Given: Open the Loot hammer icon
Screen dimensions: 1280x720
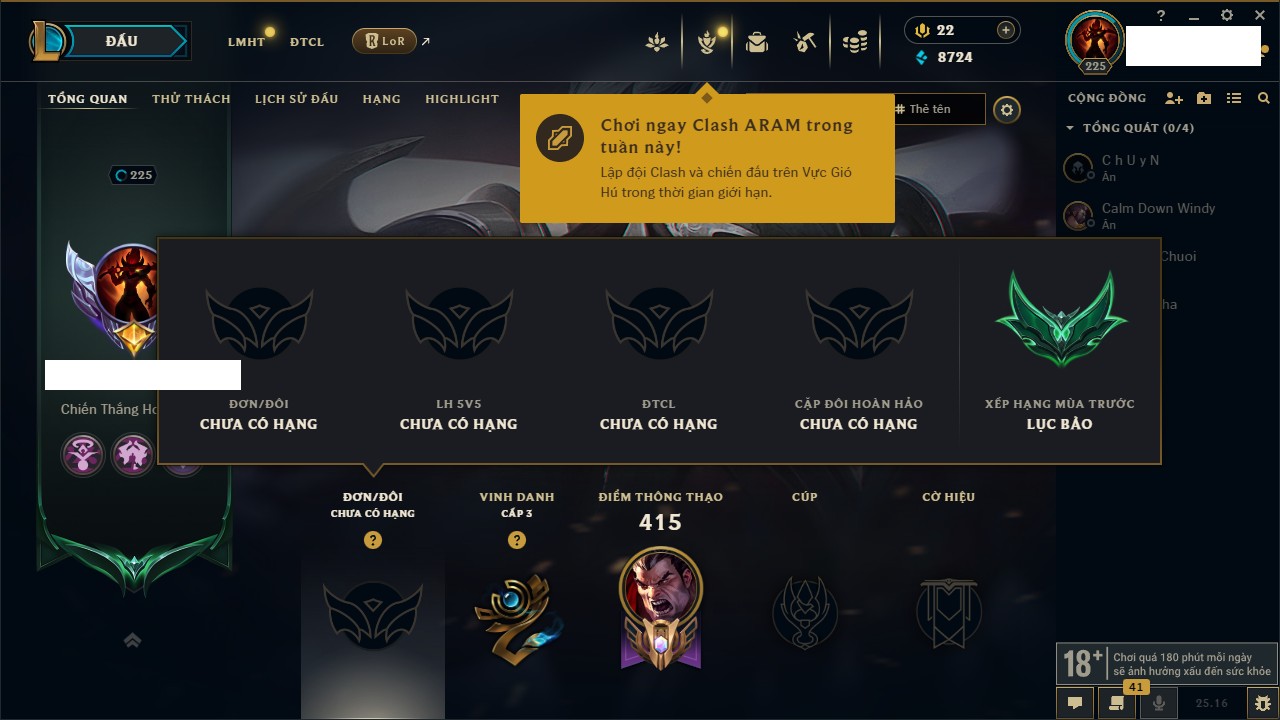Looking at the screenshot, I should point(805,42).
